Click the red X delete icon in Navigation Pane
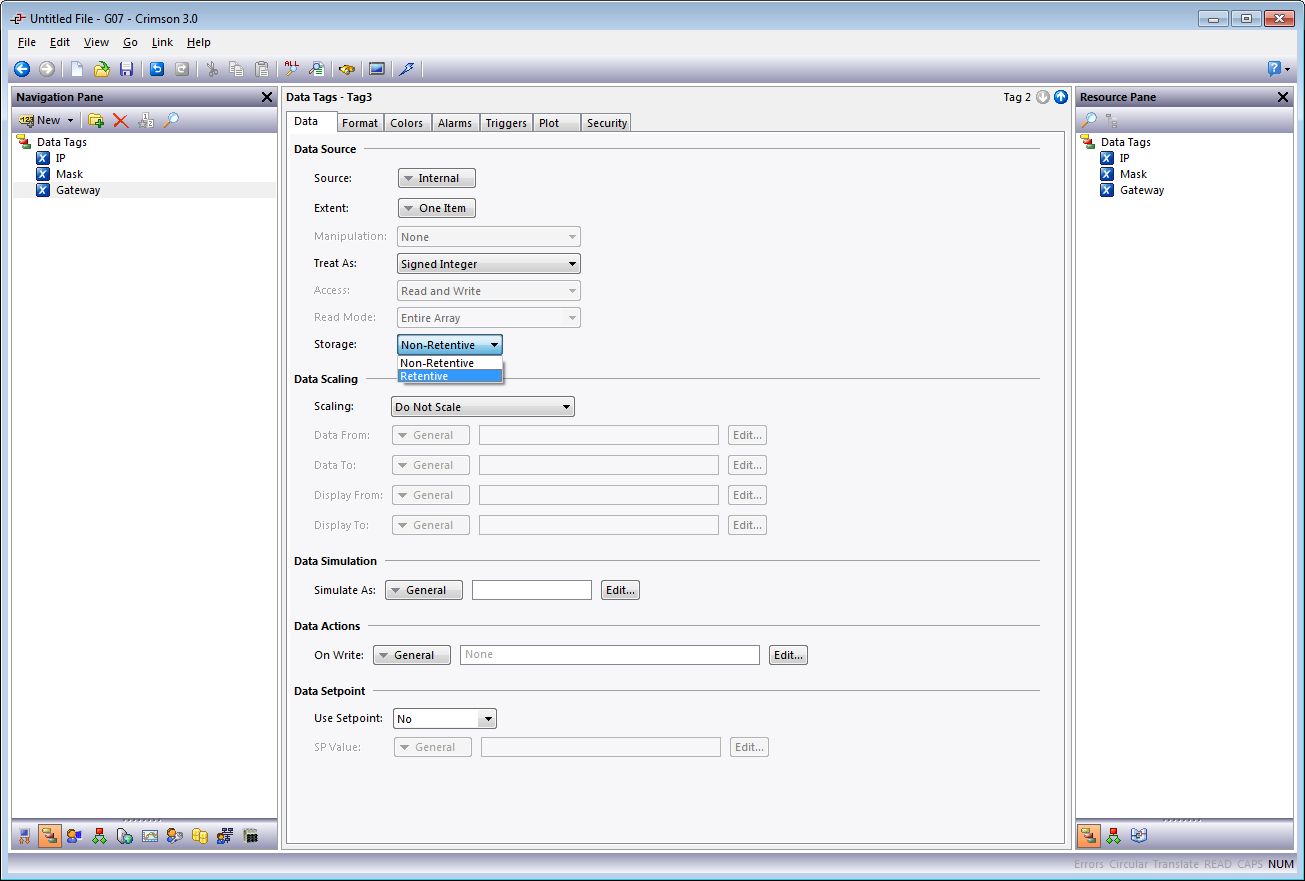1305x881 pixels. click(x=120, y=120)
